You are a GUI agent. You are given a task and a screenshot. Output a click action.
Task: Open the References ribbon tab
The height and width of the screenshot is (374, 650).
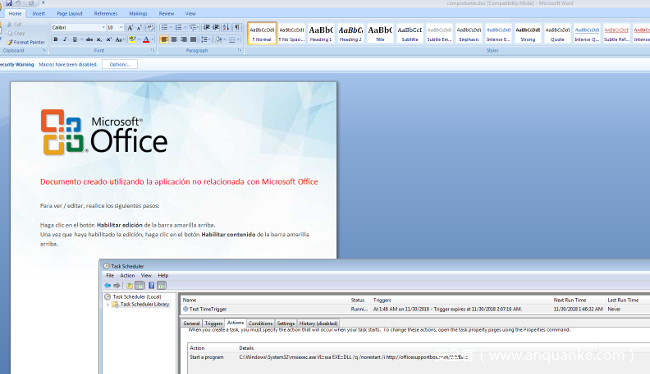(106, 14)
